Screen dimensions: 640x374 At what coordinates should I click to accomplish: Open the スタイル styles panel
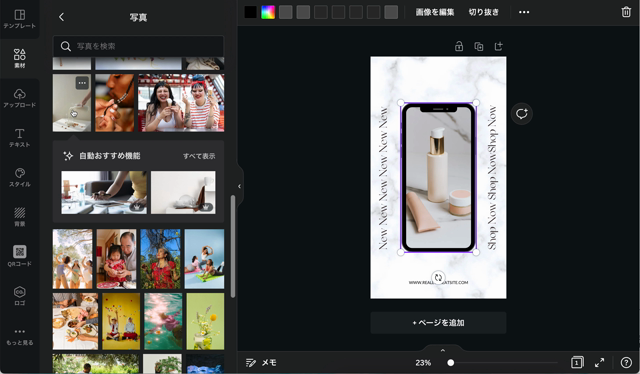click(20, 177)
